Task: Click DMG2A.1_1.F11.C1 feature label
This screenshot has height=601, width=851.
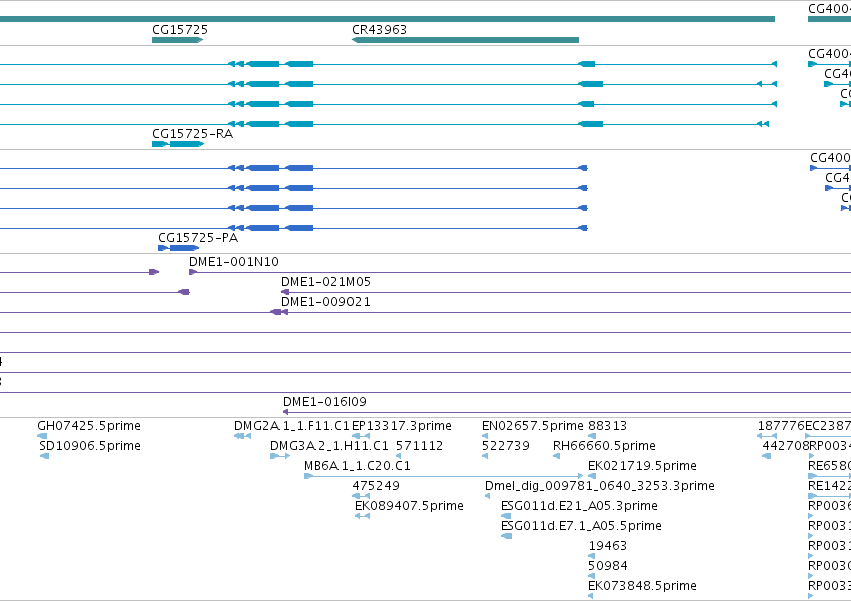Action: (292, 426)
